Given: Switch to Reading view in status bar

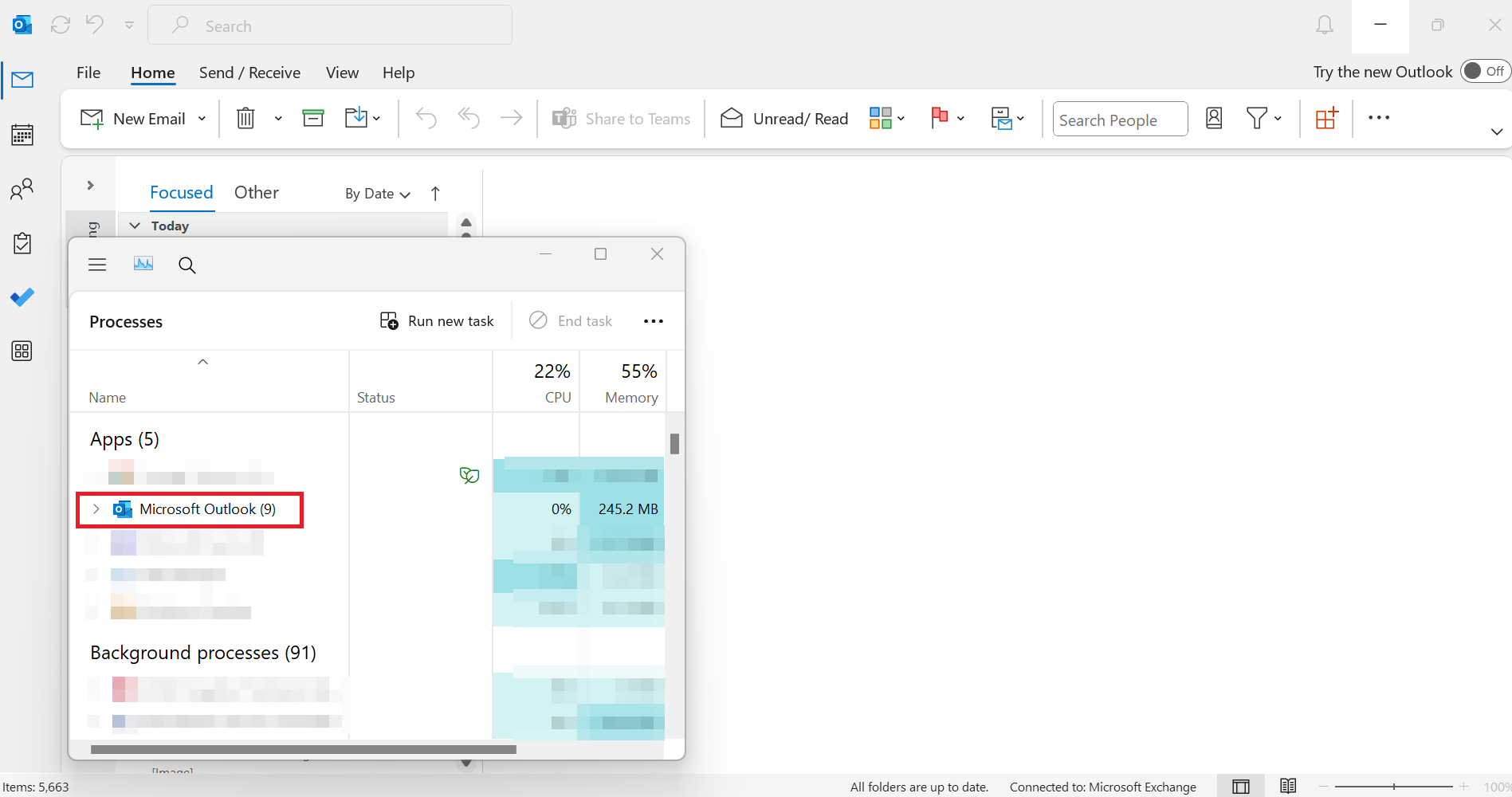Looking at the screenshot, I should [1288, 786].
